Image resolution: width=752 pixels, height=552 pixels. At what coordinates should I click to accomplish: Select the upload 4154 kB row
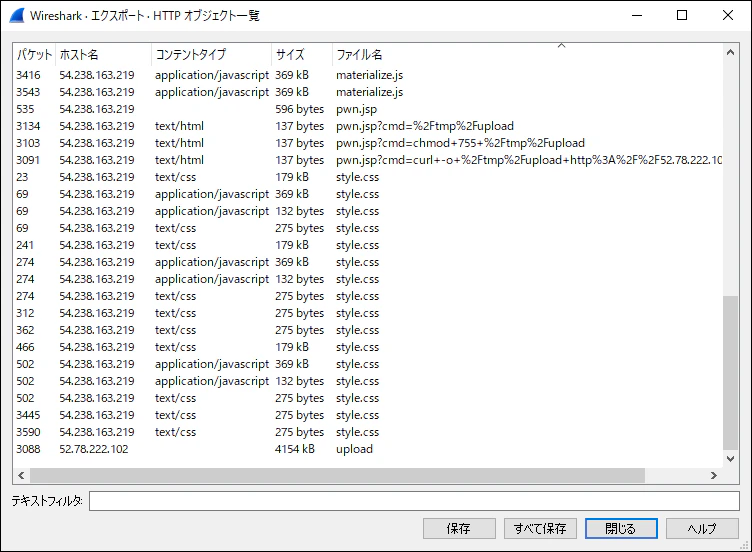(367, 449)
